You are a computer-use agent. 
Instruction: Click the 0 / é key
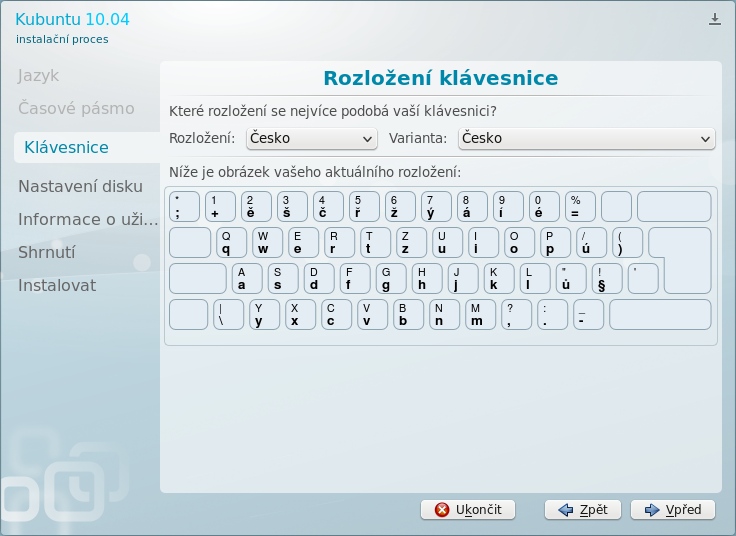[x=544, y=207]
